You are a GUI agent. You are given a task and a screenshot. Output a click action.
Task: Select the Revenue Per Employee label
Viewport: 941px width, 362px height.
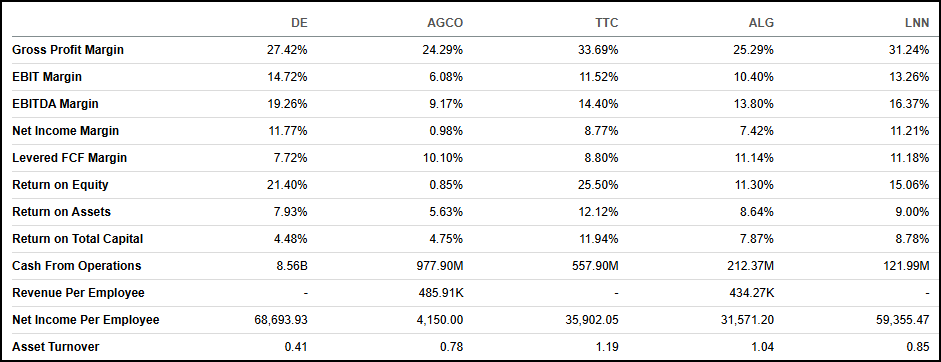pyautogui.click(x=79, y=293)
